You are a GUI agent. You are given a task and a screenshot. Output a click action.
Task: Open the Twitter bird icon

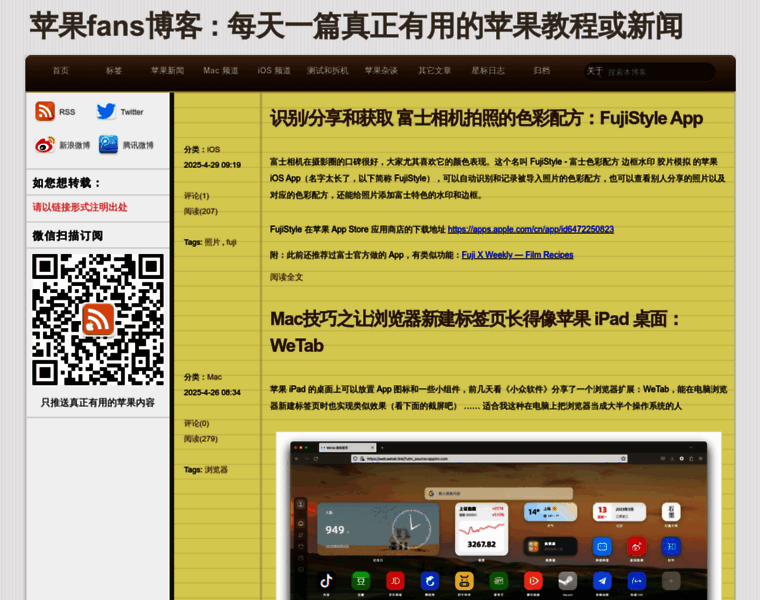tap(106, 111)
